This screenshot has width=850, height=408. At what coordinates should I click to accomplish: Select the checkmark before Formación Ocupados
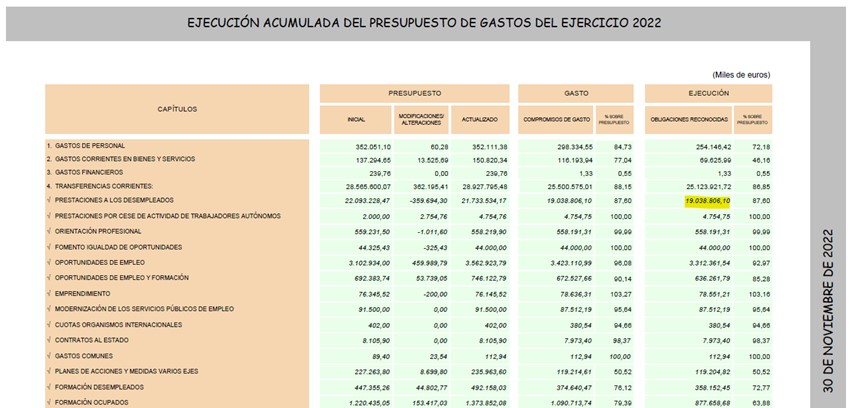(48, 401)
